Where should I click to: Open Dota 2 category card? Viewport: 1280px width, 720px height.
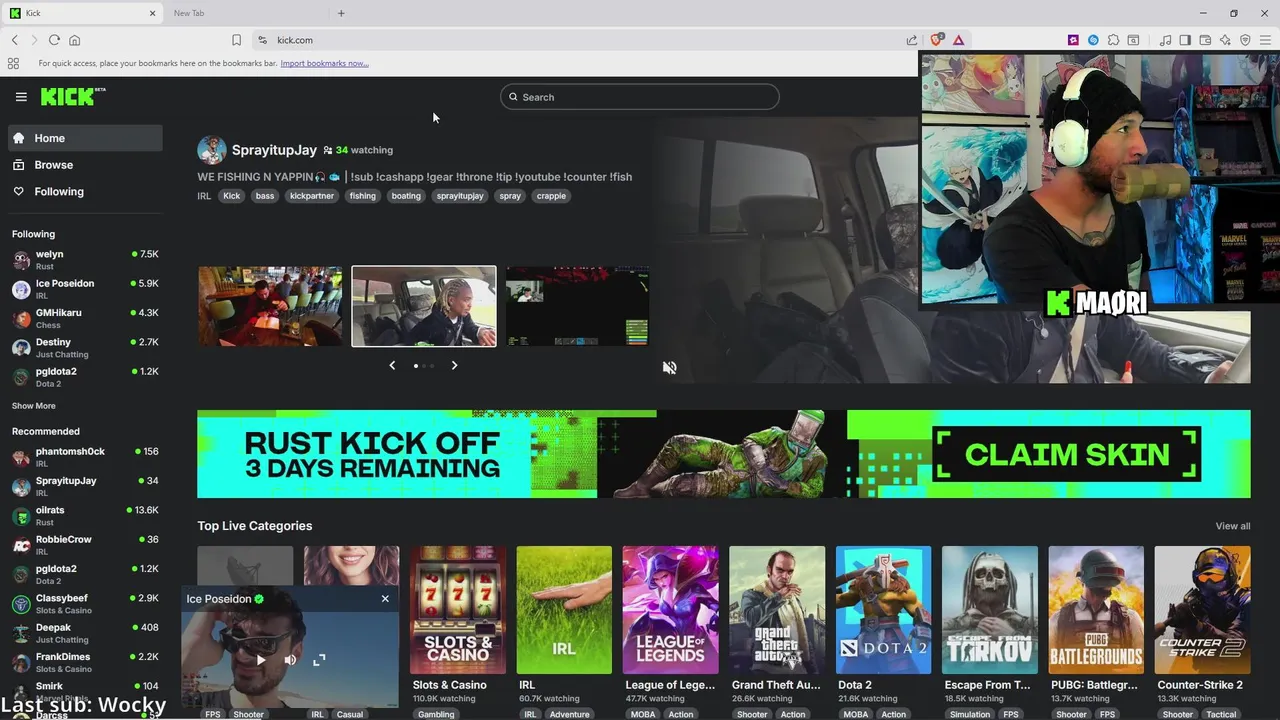(883, 610)
